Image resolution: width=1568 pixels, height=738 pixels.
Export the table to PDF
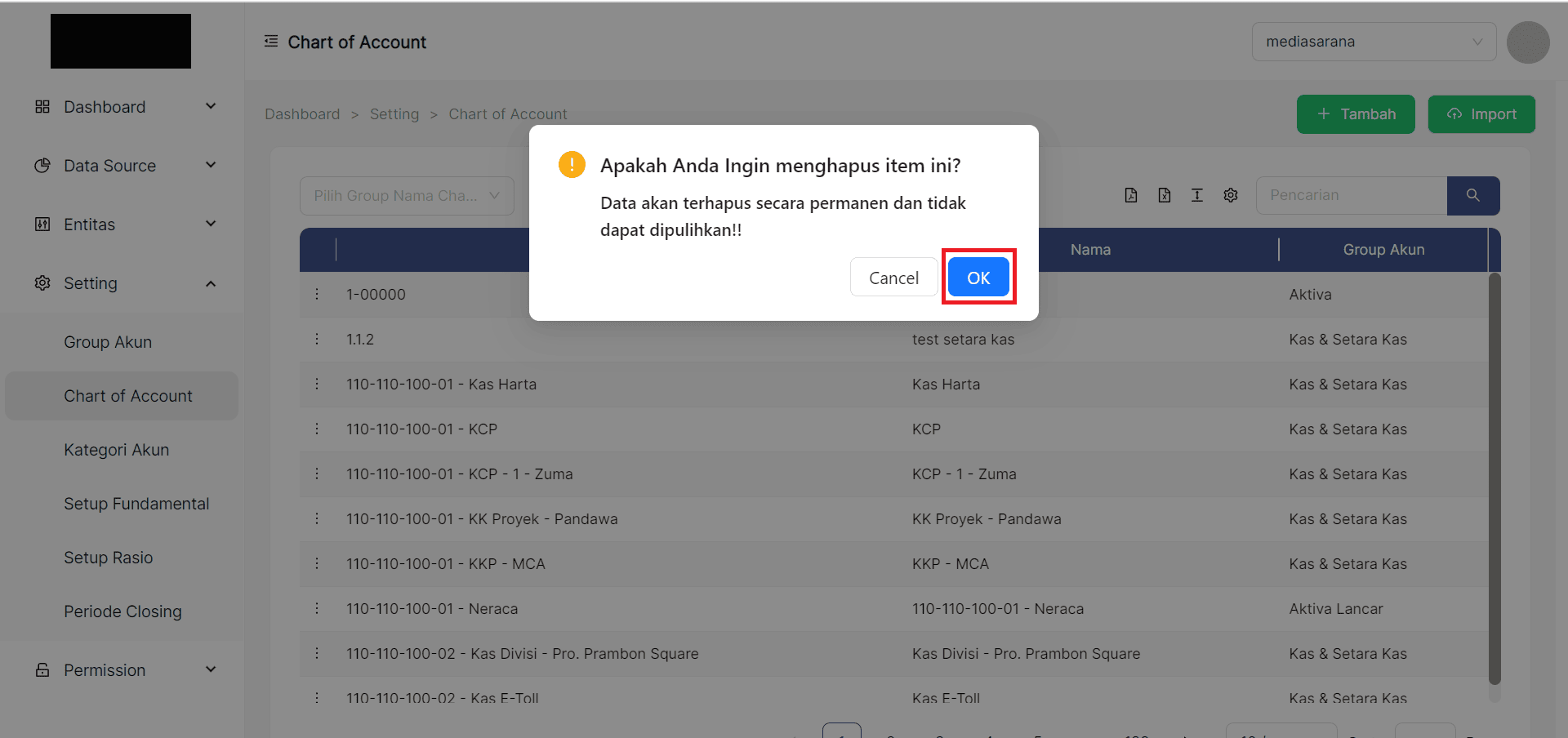pyautogui.click(x=1131, y=195)
